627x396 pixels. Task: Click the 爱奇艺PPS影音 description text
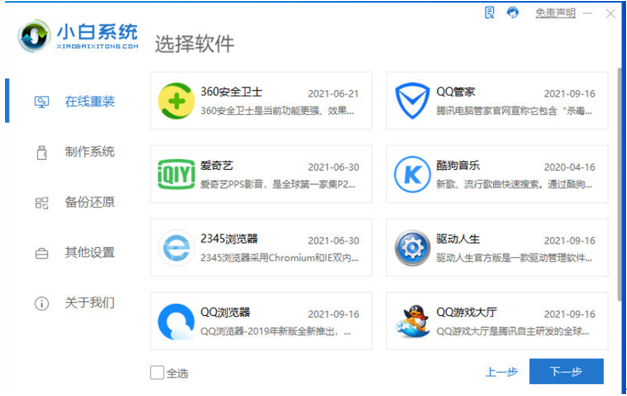278,184
